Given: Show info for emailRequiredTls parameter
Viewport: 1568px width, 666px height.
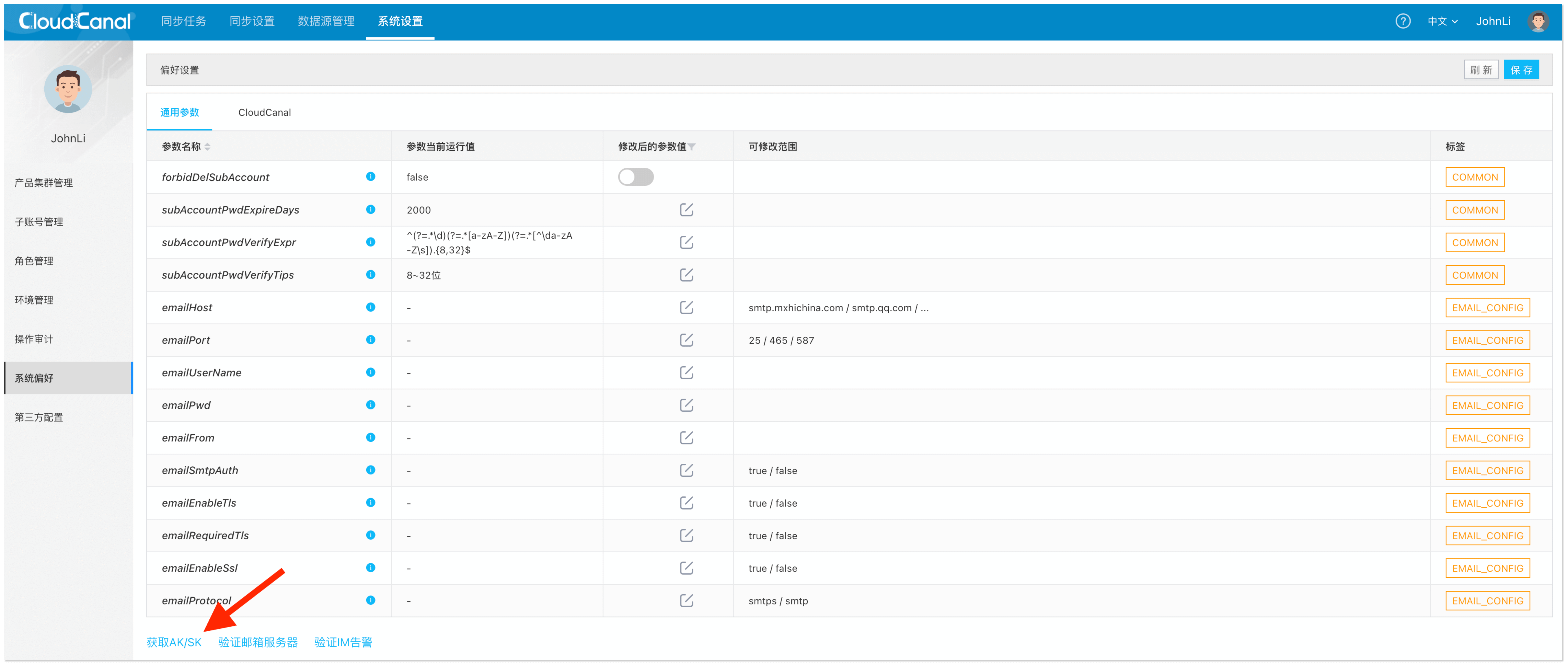Looking at the screenshot, I should coord(371,535).
